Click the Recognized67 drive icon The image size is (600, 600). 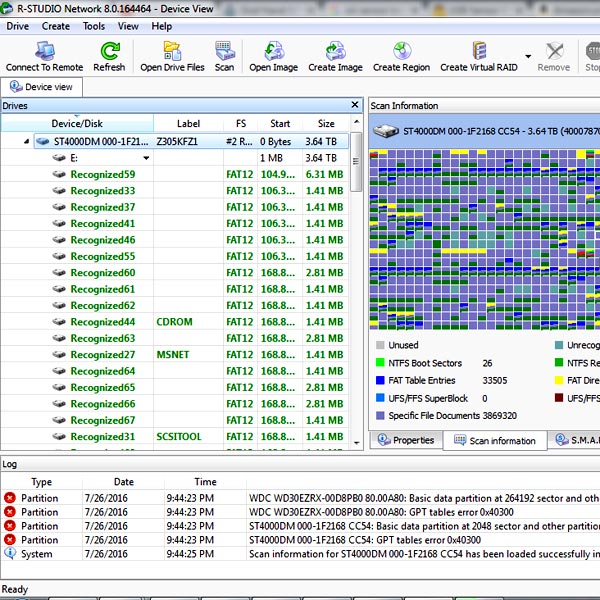click(x=59, y=420)
